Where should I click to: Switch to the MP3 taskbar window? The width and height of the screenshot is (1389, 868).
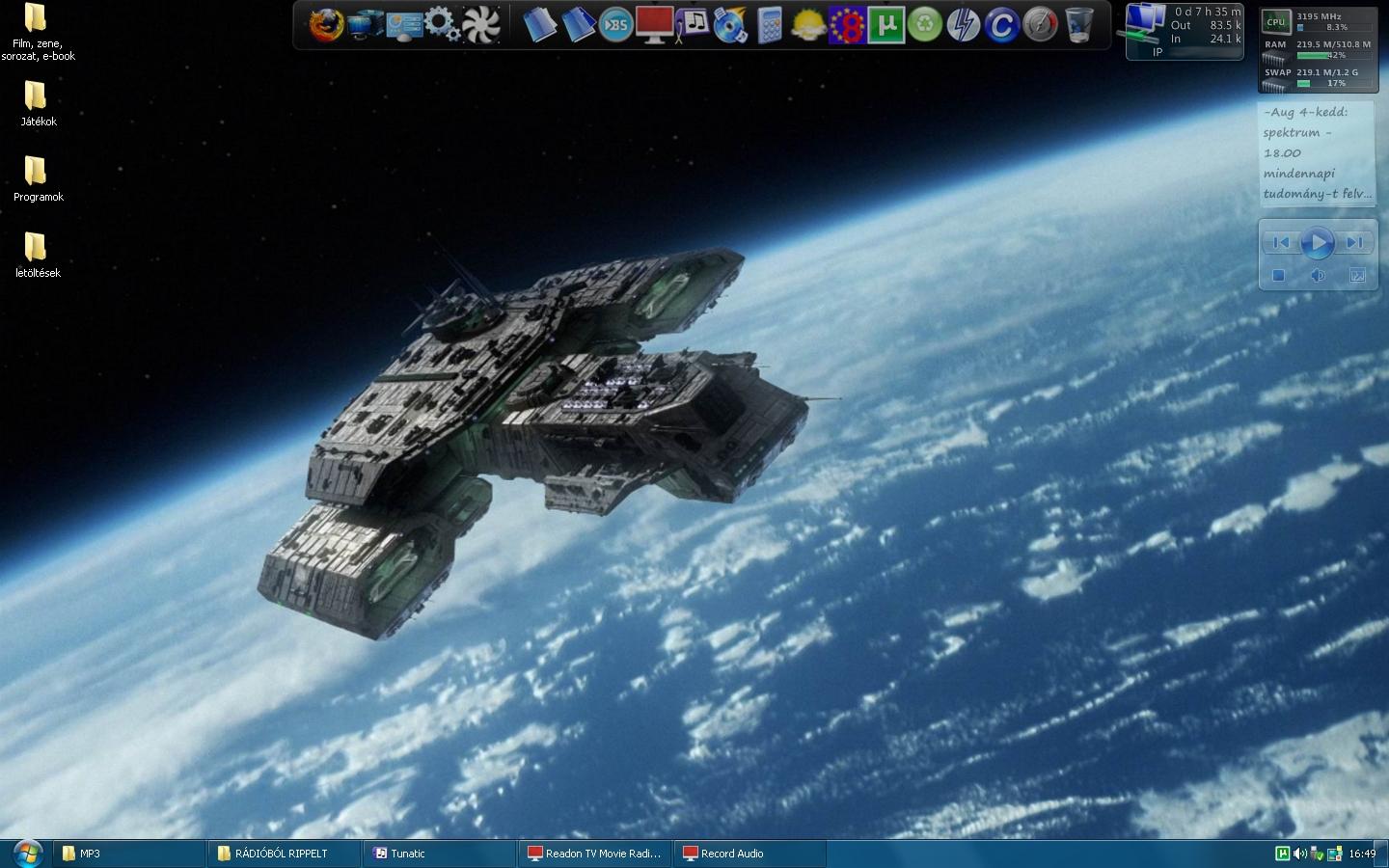pos(128,854)
